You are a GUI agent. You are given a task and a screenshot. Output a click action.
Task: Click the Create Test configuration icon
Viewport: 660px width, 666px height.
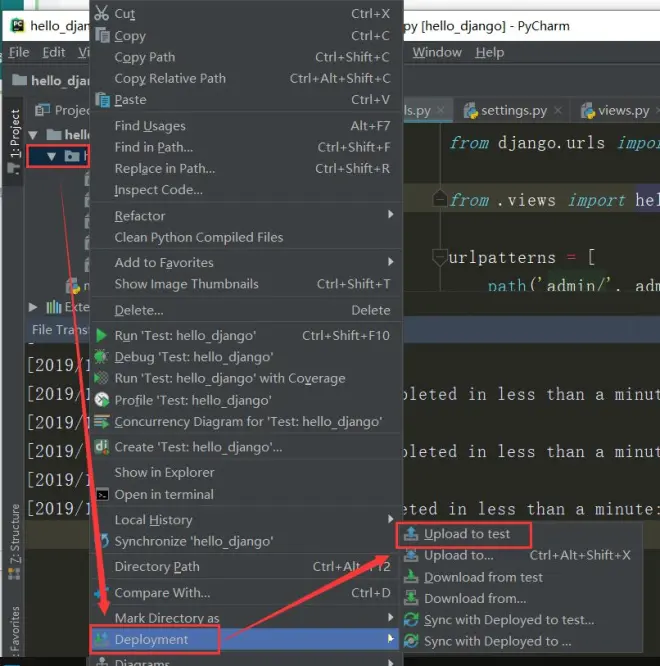tap(102, 447)
